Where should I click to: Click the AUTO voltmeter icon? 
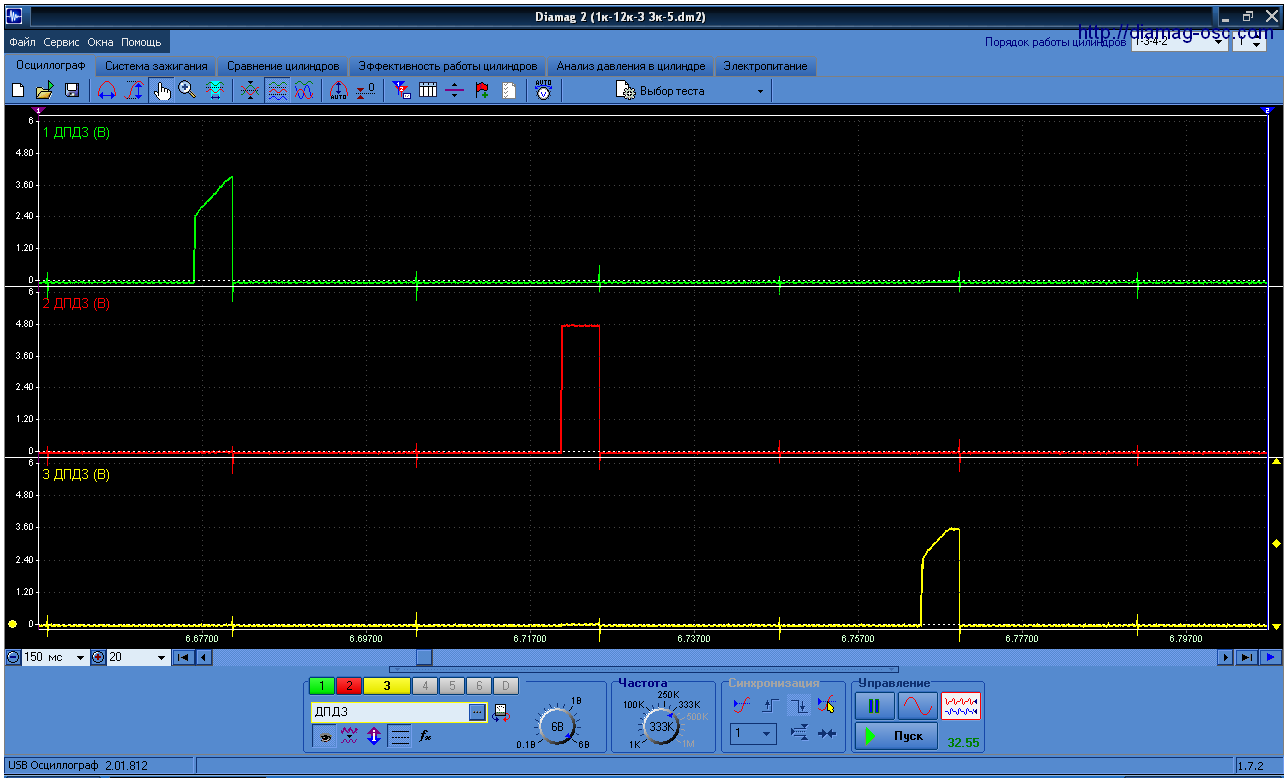(543, 91)
